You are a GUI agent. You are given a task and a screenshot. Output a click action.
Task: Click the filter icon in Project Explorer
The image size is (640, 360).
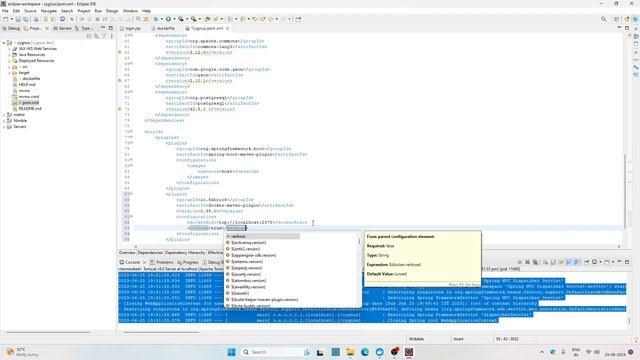tap(104, 36)
